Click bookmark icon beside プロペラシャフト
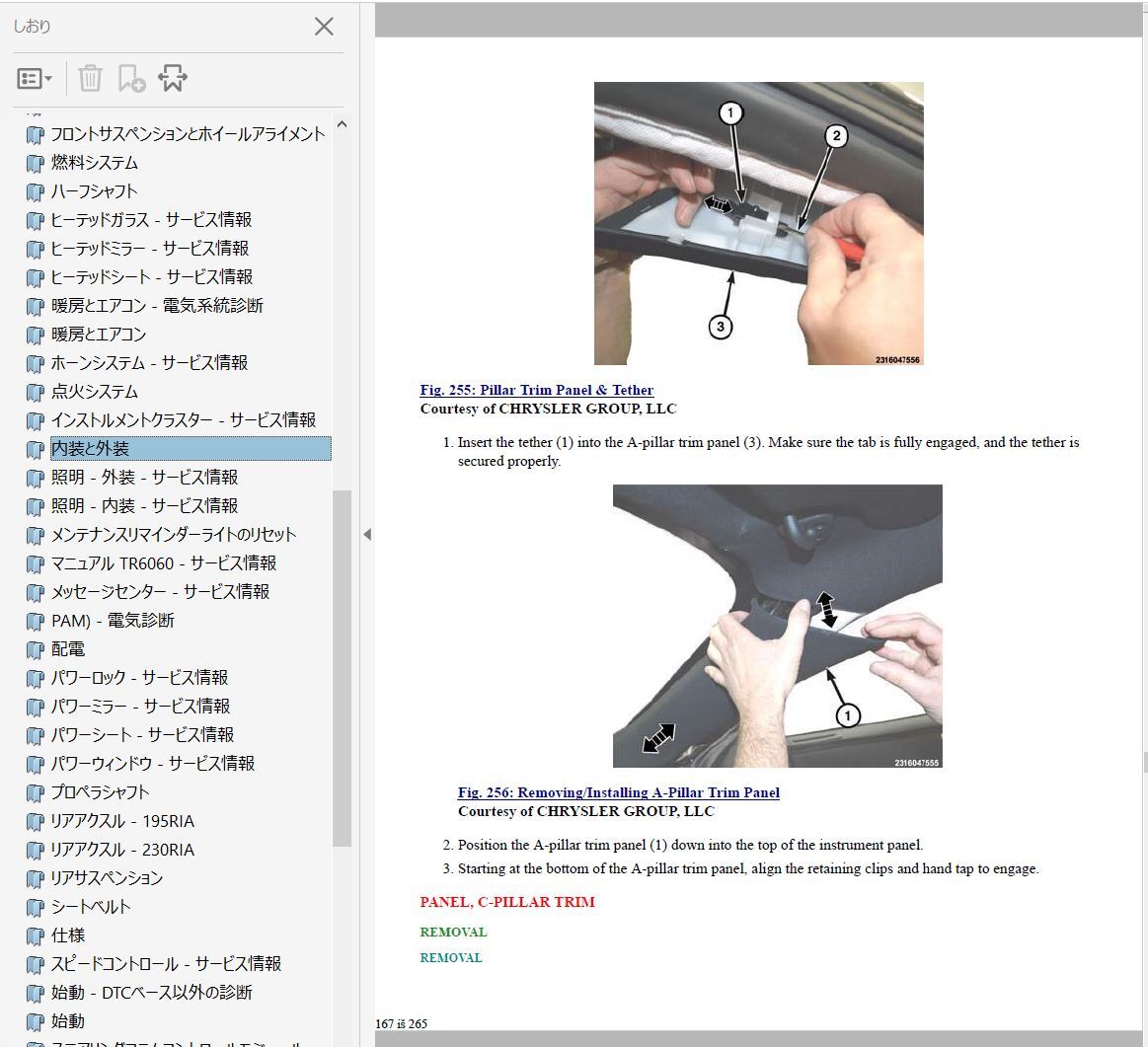The width and height of the screenshot is (1148, 1047). click(x=35, y=792)
